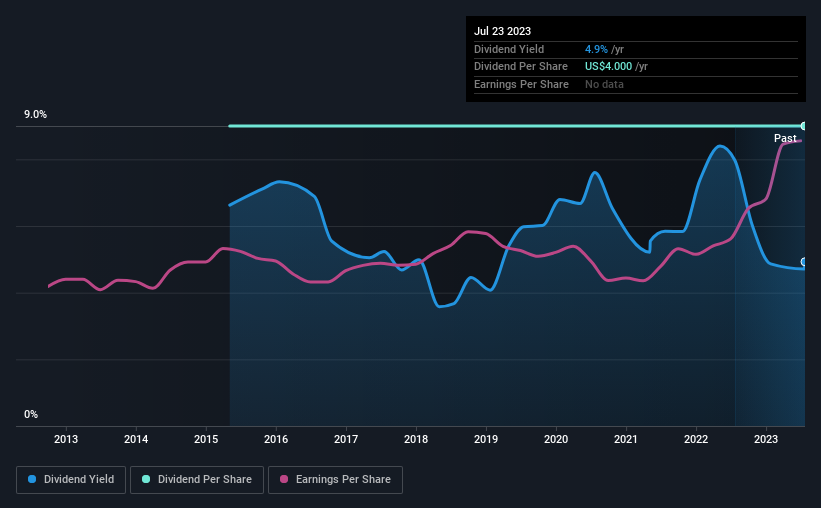Click the teal Dividend Per Share legend dot
The width and height of the screenshot is (821, 508).
coord(146,479)
